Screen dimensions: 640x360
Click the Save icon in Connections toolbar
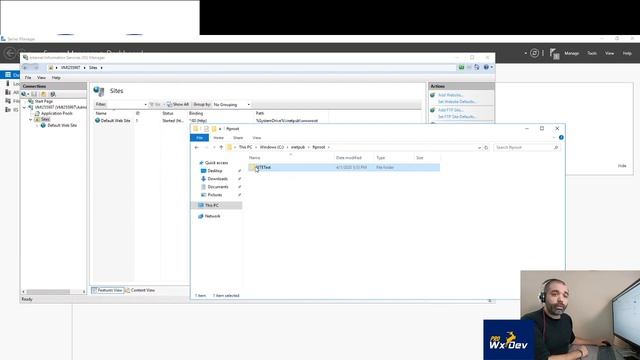[x=34, y=94]
